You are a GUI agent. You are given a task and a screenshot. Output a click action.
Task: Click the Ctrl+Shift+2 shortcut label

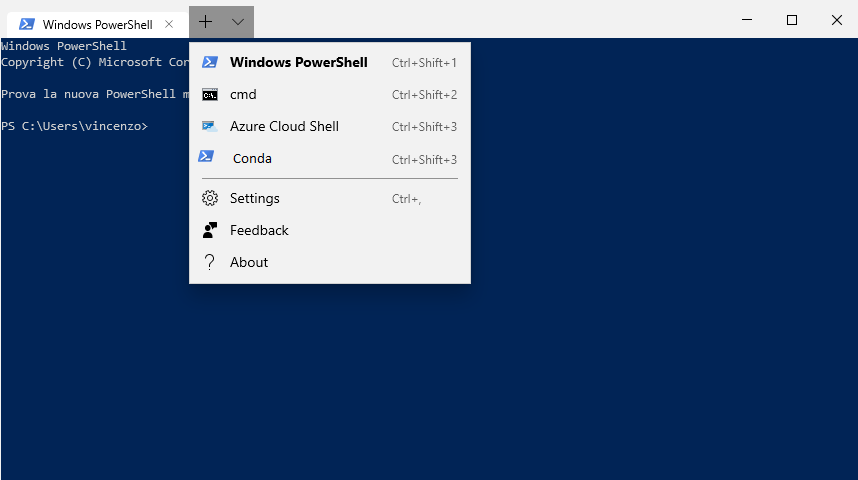[x=424, y=95]
